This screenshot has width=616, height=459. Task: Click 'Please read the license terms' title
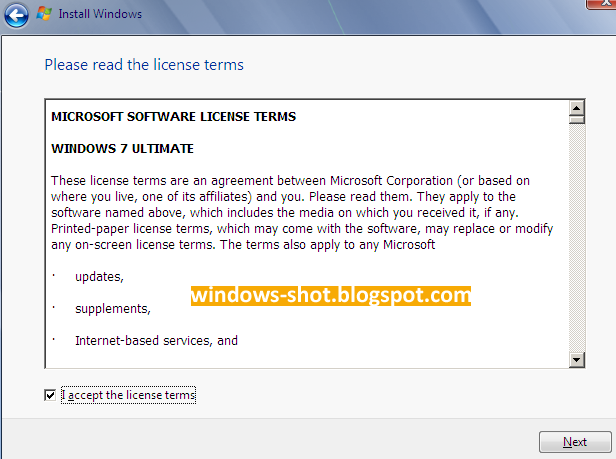144,65
